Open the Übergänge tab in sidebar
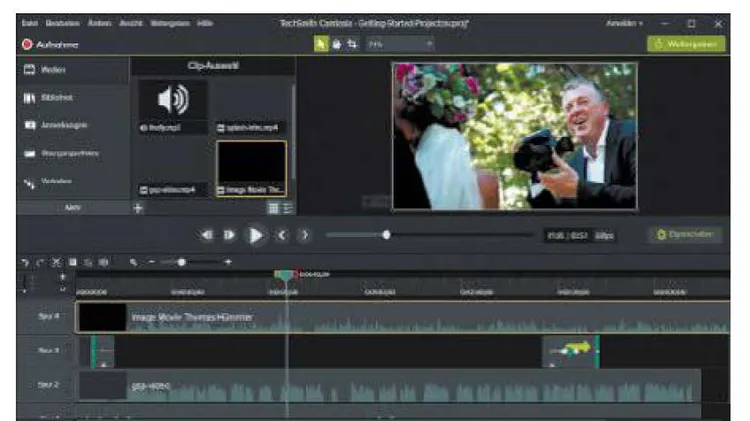Image resolution: width=750 pixels, height=421 pixels. 73,154
